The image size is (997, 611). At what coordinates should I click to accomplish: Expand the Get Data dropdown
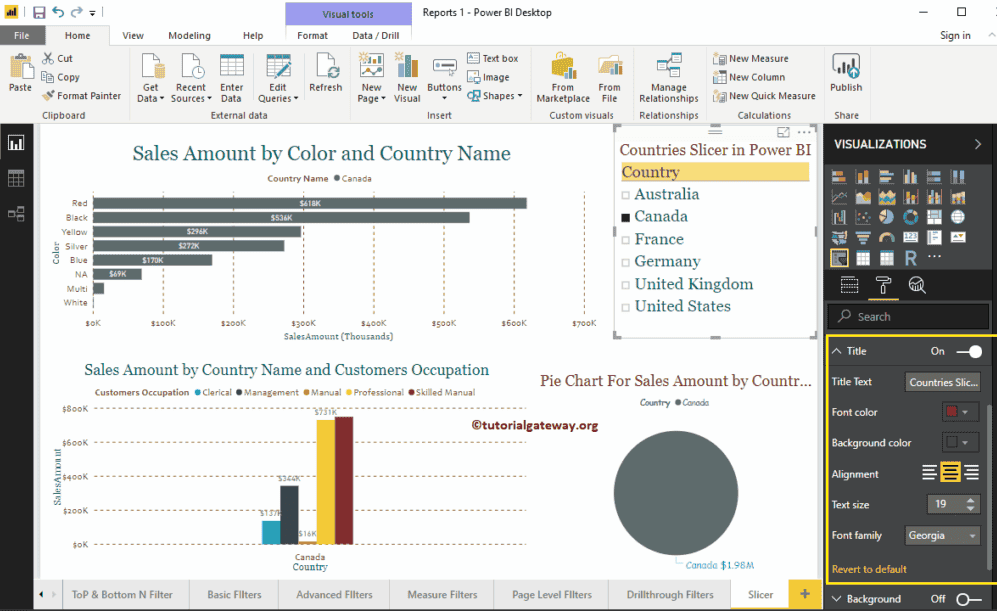(x=152, y=98)
